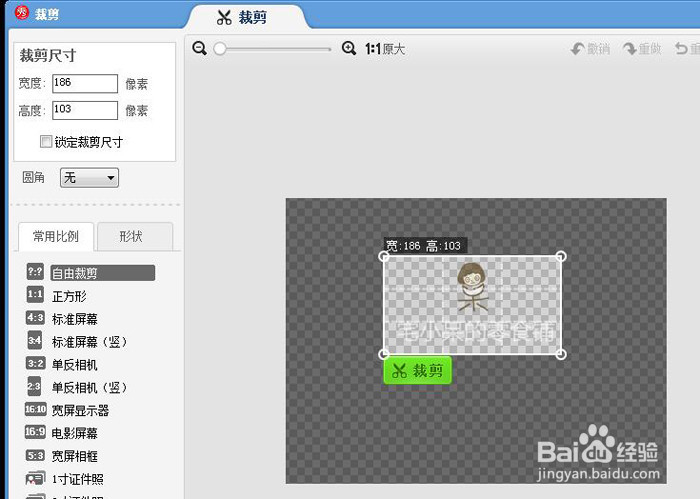Switch to the 常用比例 tab
Image resolution: width=700 pixels, height=499 pixels.
(56, 236)
